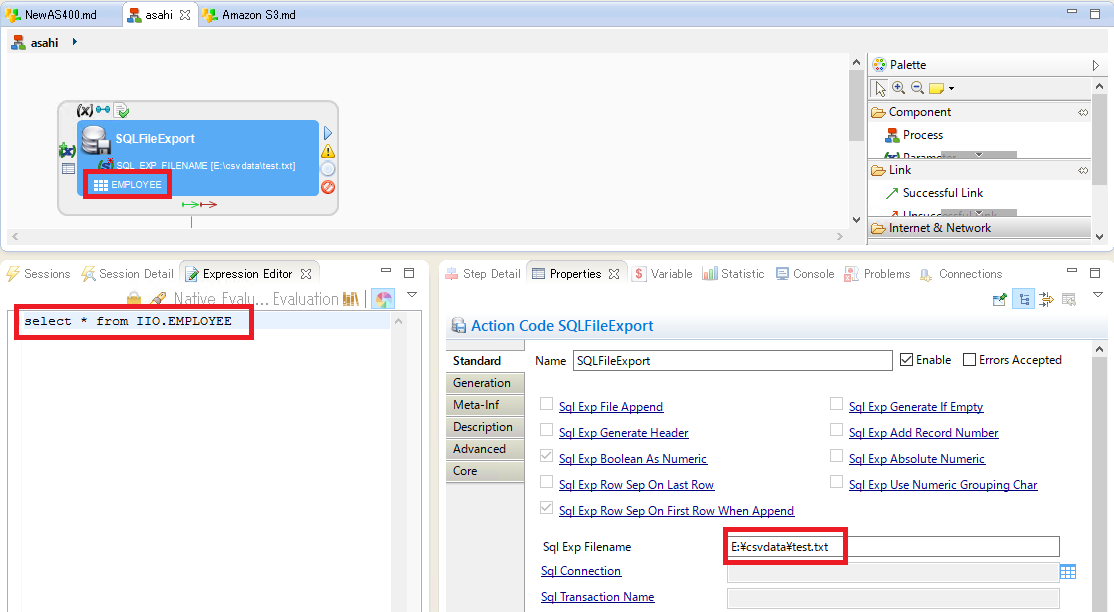Select the Advanced properties section
The height and width of the screenshot is (612, 1114).
pos(479,449)
